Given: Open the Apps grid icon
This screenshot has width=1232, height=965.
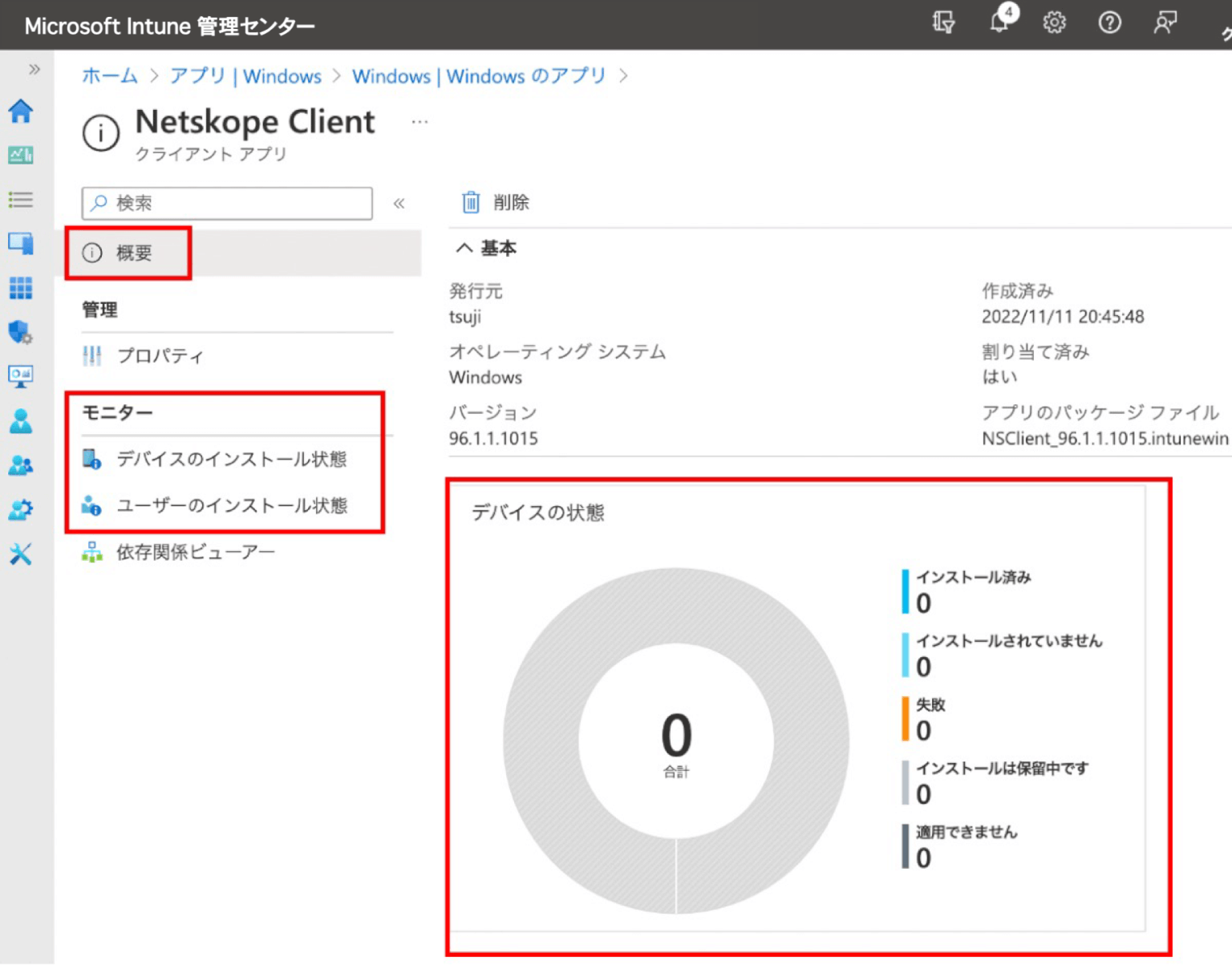Looking at the screenshot, I should (22, 288).
